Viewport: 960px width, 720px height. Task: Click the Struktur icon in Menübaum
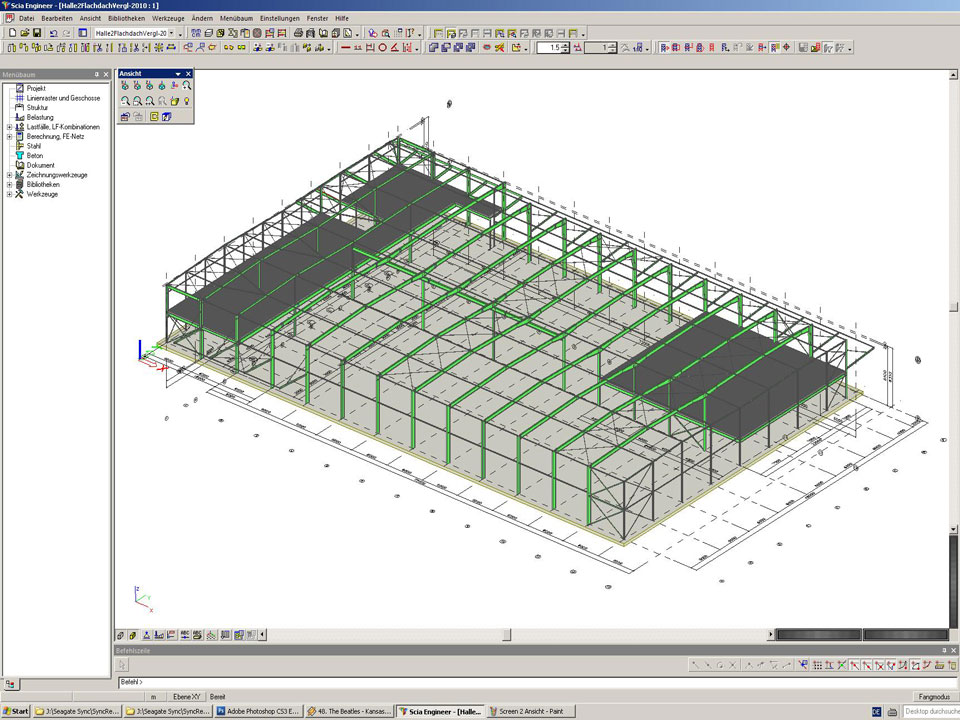pos(19,108)
